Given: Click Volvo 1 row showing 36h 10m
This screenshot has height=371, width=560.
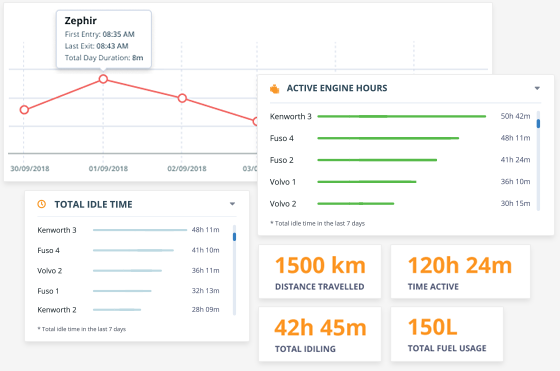Looking at the screenshot, I should [400, 182].
